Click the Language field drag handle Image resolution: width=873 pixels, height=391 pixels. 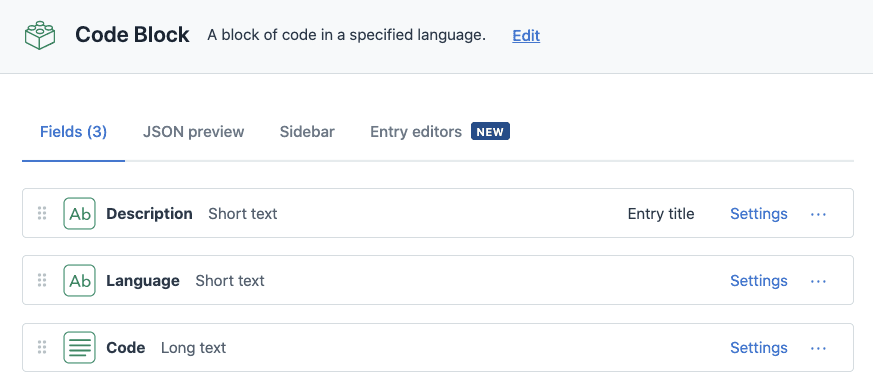[42, 280]
